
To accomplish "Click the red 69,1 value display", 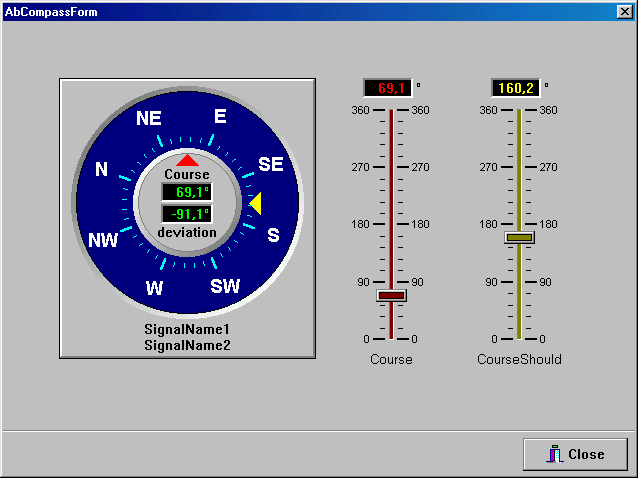I will tap(388, 88).
